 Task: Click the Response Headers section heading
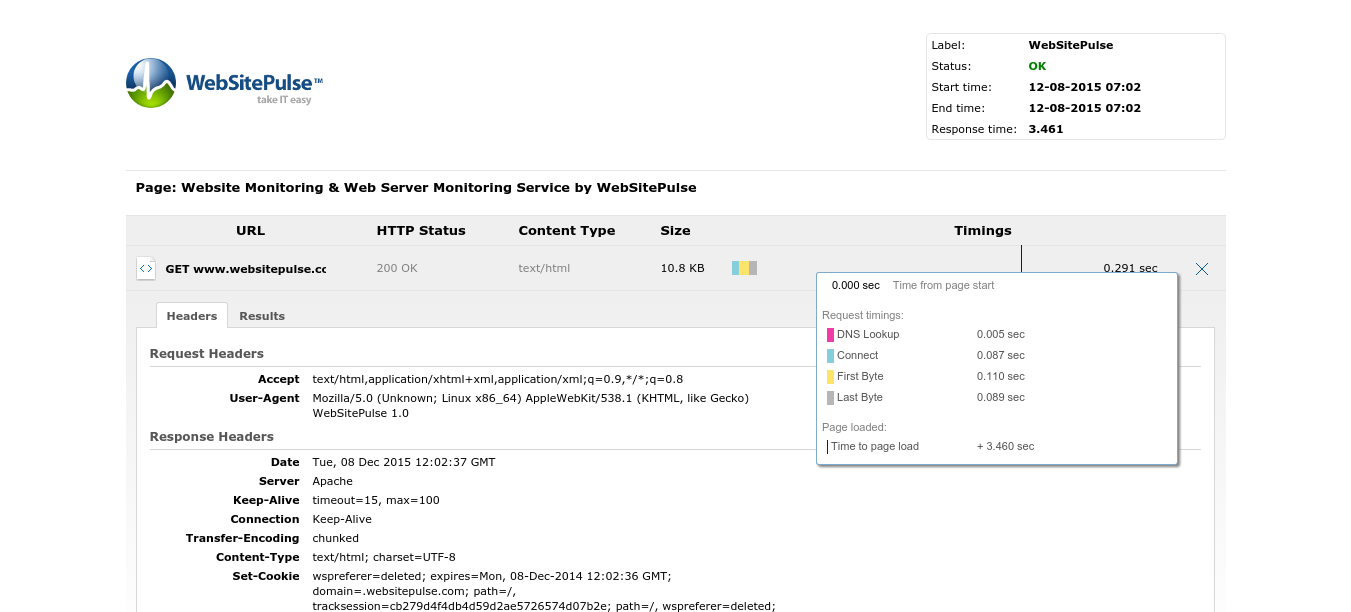click(212, 437)
